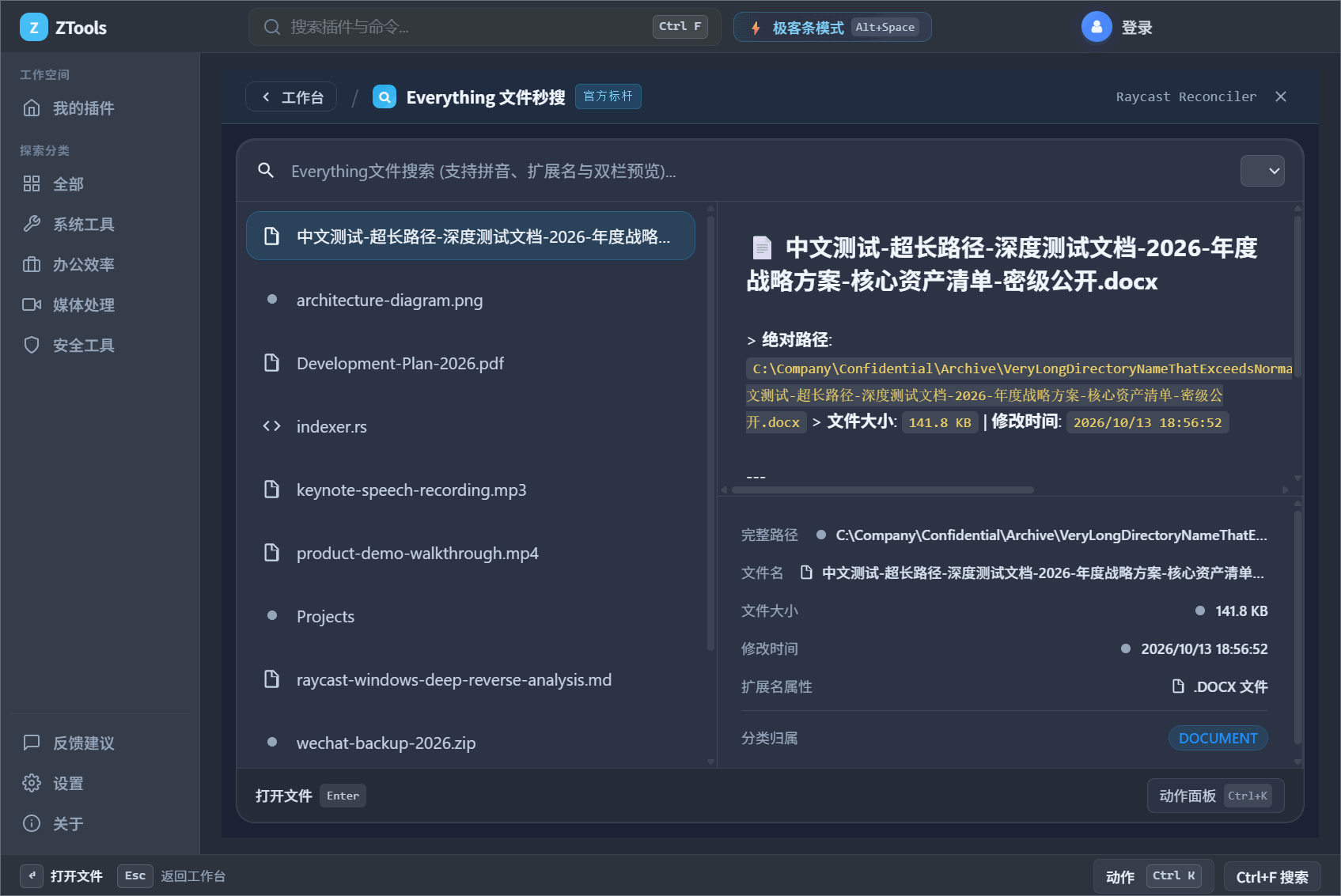The image size is (1341, 896).
Task: Click the user avatar icon
Action: pos(1097,28)
